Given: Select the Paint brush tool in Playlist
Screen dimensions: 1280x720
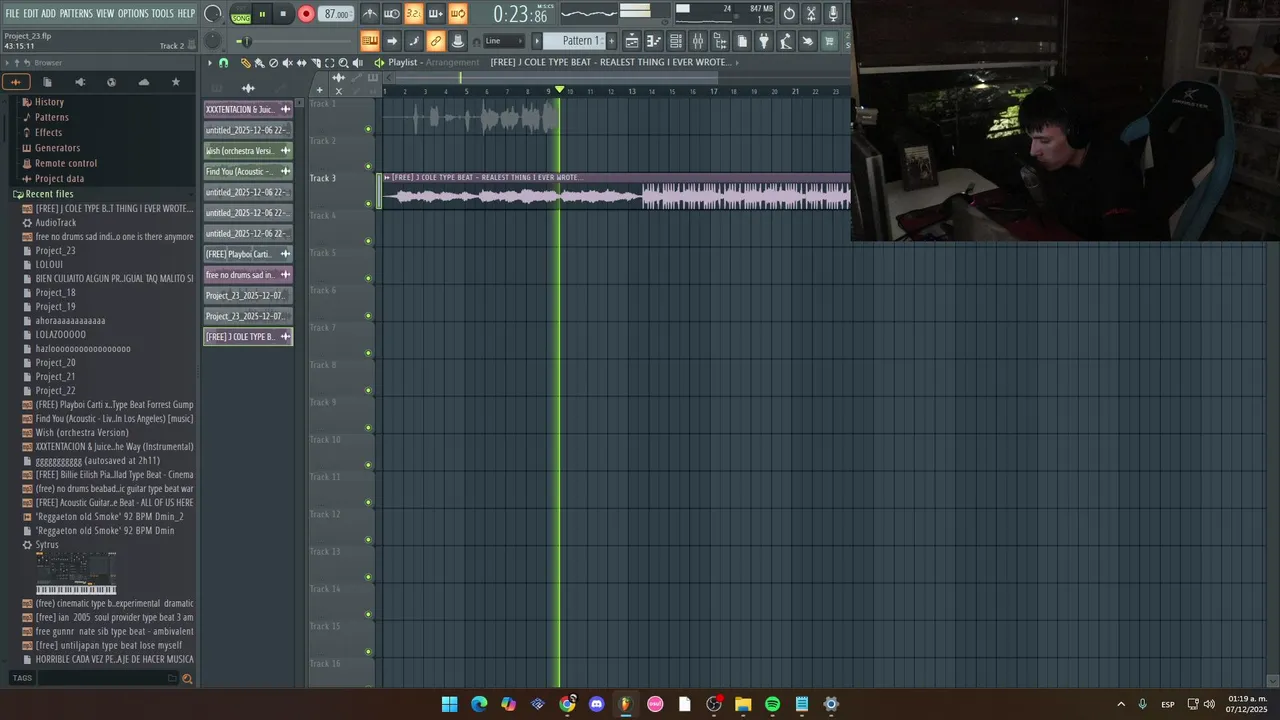Looking at the screenshot, I should [259, 63].
